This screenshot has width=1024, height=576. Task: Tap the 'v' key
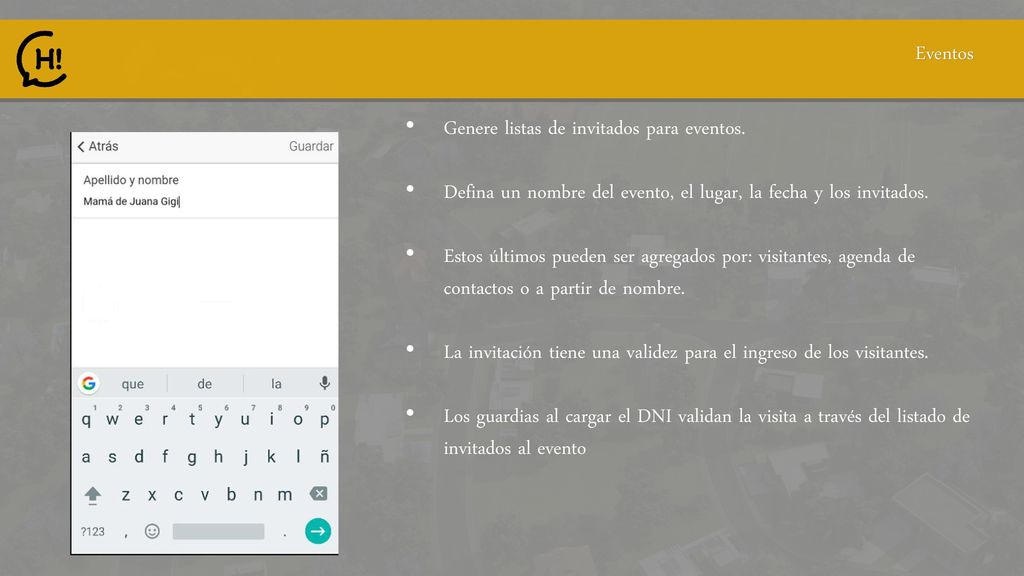coord(205,495)
